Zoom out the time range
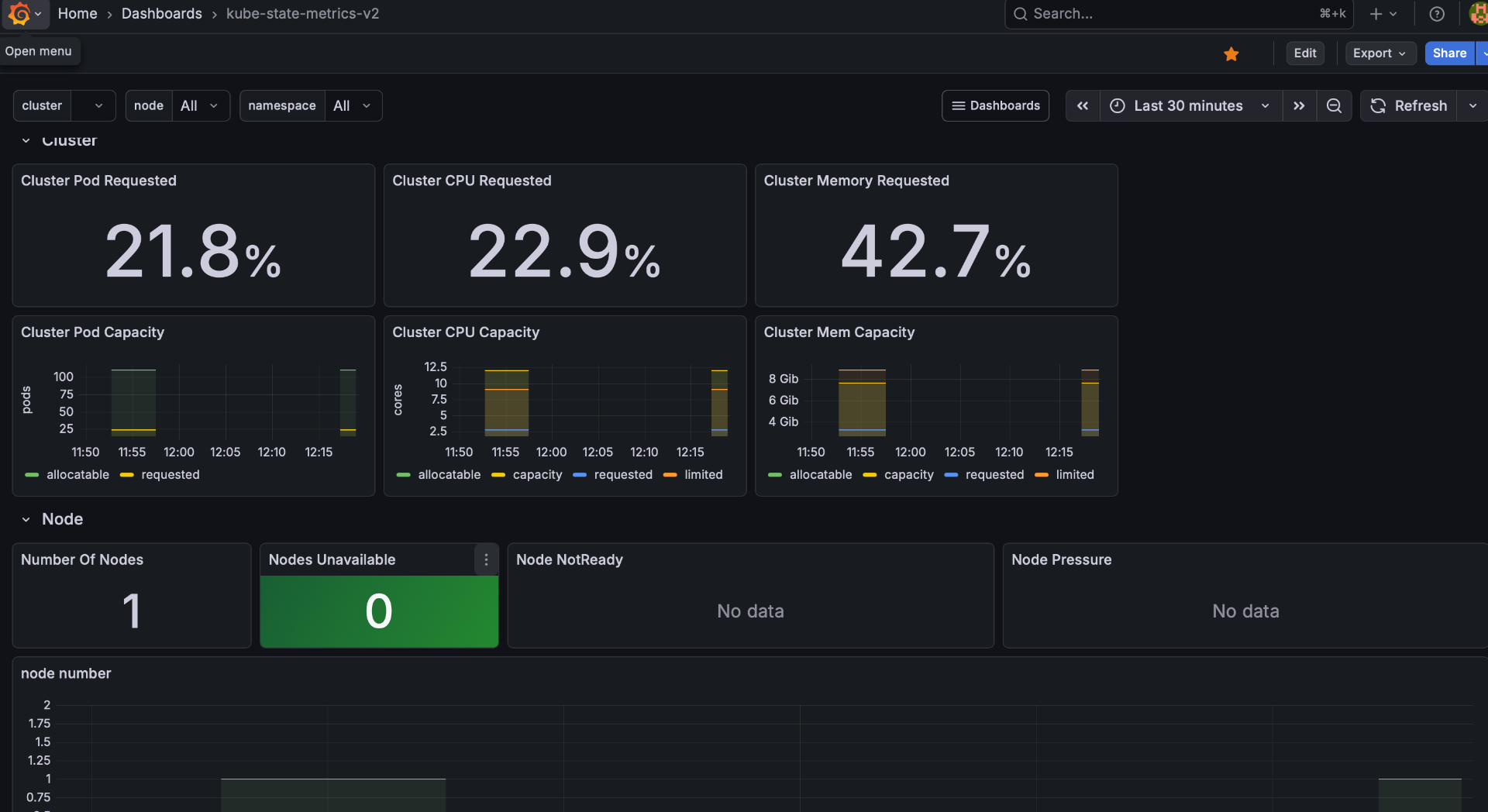This screenshot has width=1488, height=812. click(1334, 105)
